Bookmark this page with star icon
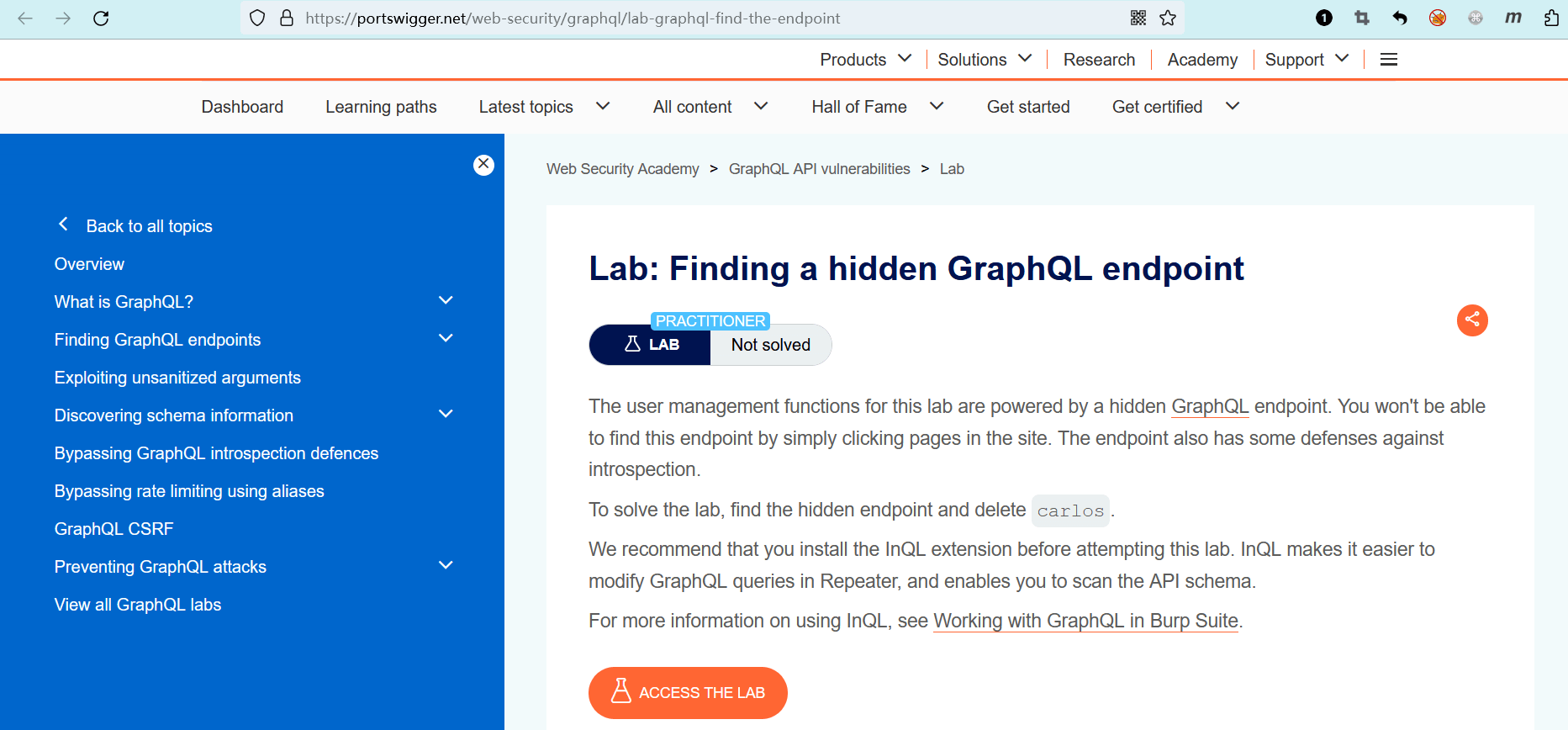This screenshot has width=1568, height=730. coord(1168,19)
